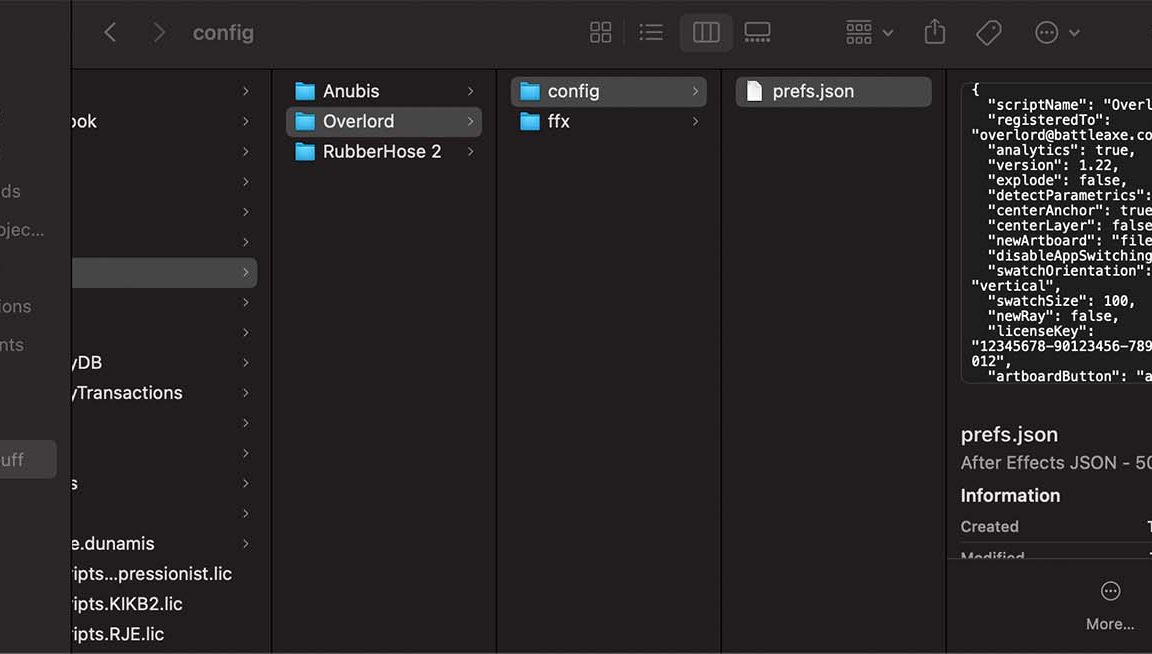Click the JSON preview thumbnail
1152x654 pixels.
1056,232
